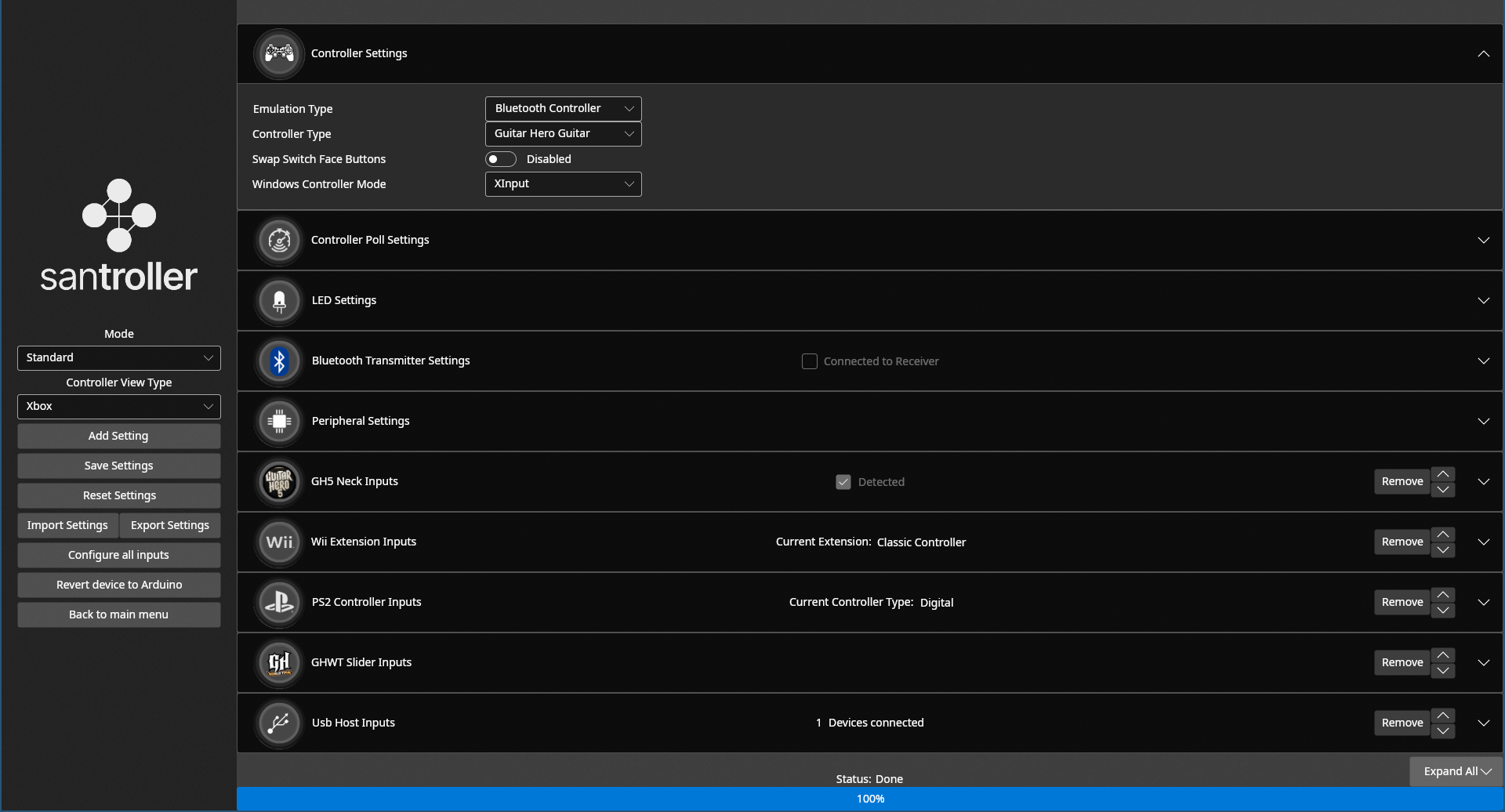Move Wii Extension Inputs up
Screen dimensions: 1505x812
(1443, 535)
